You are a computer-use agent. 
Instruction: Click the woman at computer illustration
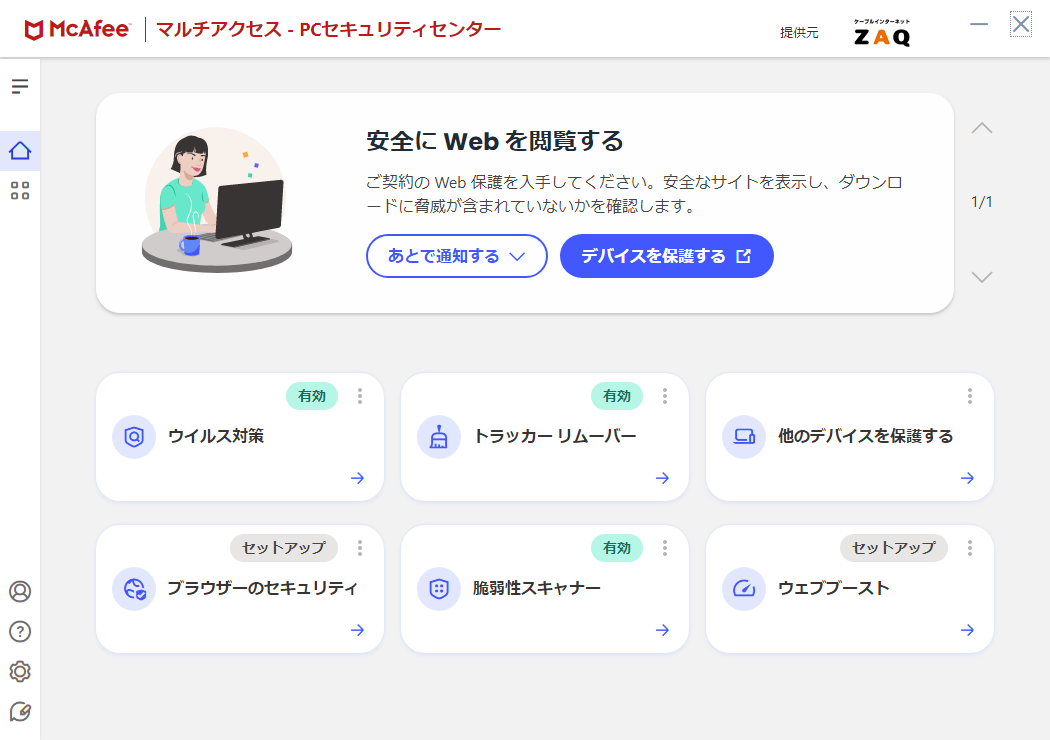pos(217,200)
